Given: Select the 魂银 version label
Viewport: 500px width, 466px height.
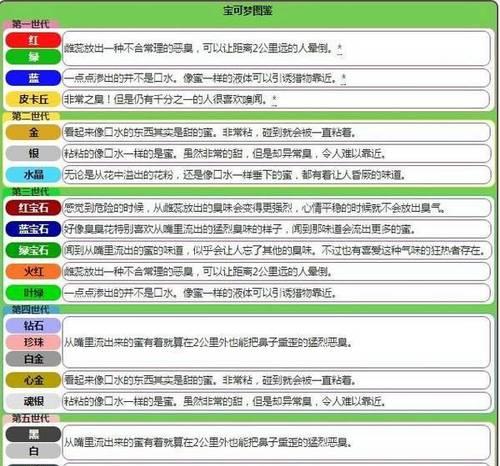Looking at the screenshot, I should 33,401.
